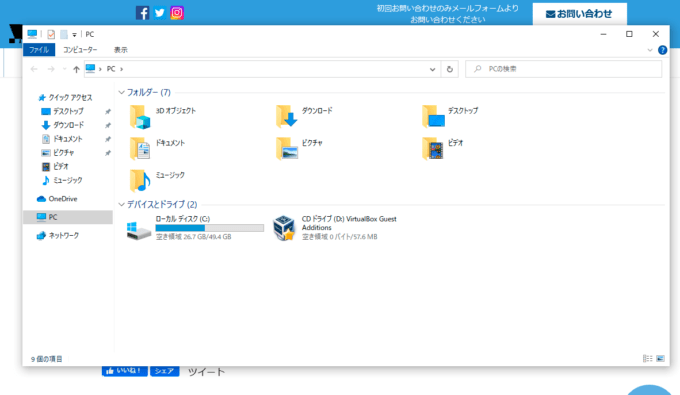Open the quick access toolbar customize dropdown

coord(74,35)
